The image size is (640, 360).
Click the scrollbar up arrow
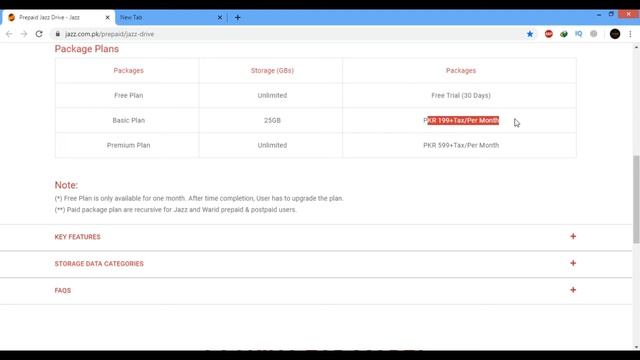[636, 47]
